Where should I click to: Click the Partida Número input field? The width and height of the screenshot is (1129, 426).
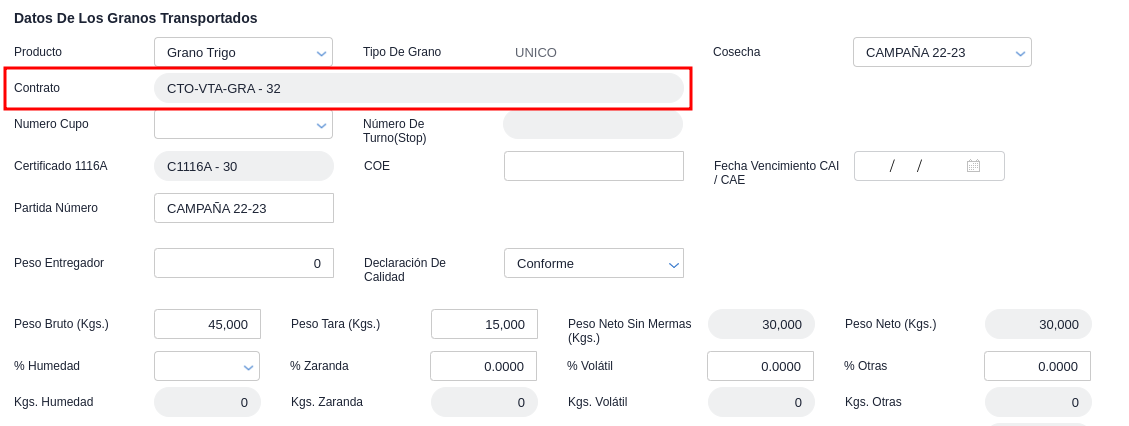(x=243, y=208)
